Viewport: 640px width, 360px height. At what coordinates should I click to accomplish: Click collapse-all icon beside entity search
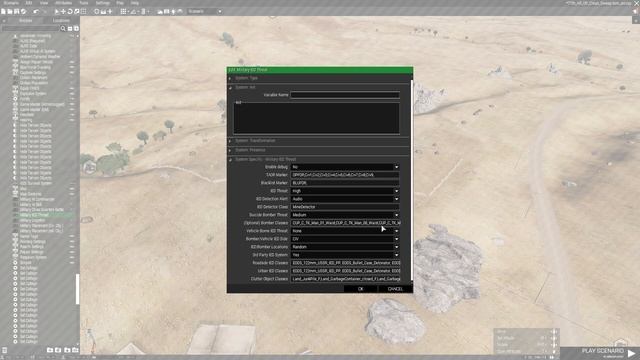pyautogui.click(x=70, y=29)
